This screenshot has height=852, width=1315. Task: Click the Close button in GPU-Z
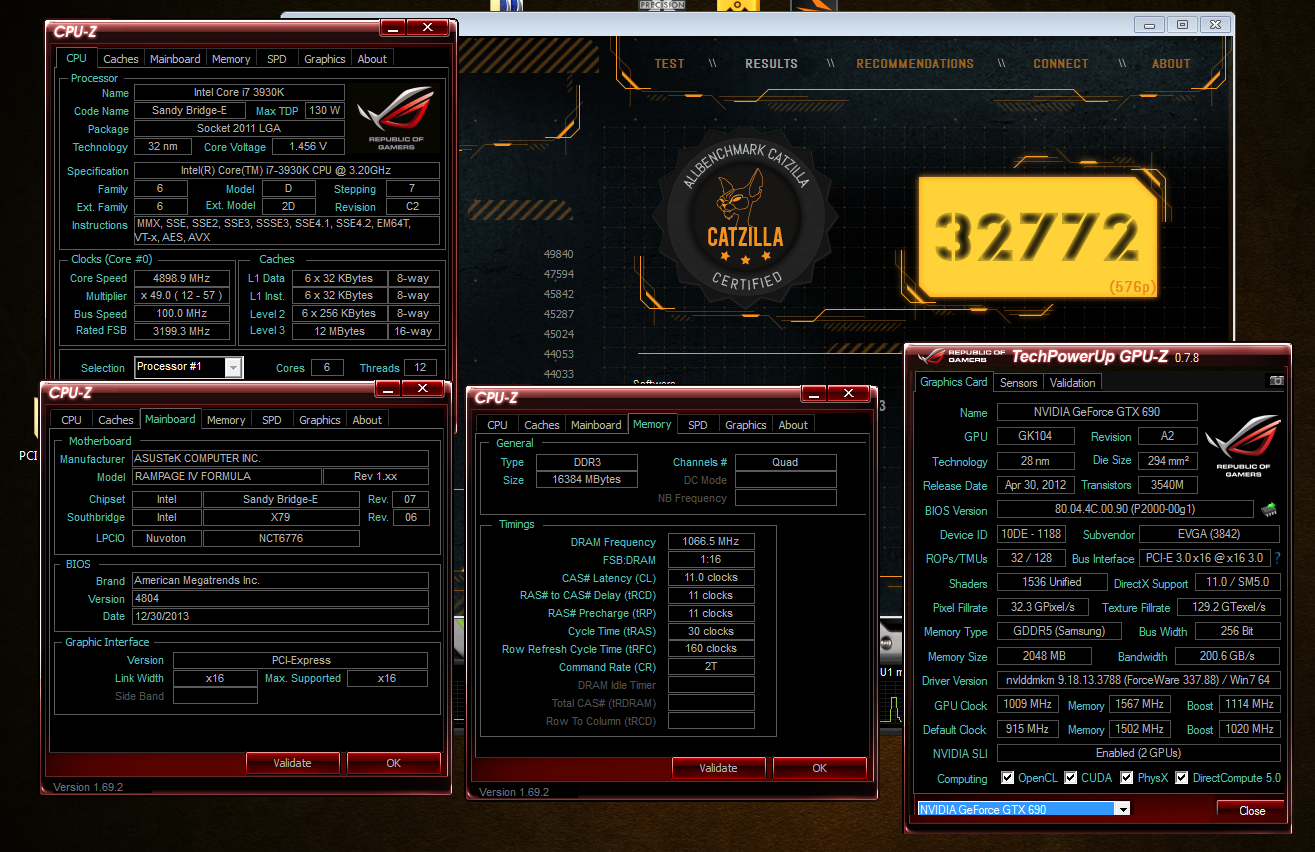click(1252, 811)
